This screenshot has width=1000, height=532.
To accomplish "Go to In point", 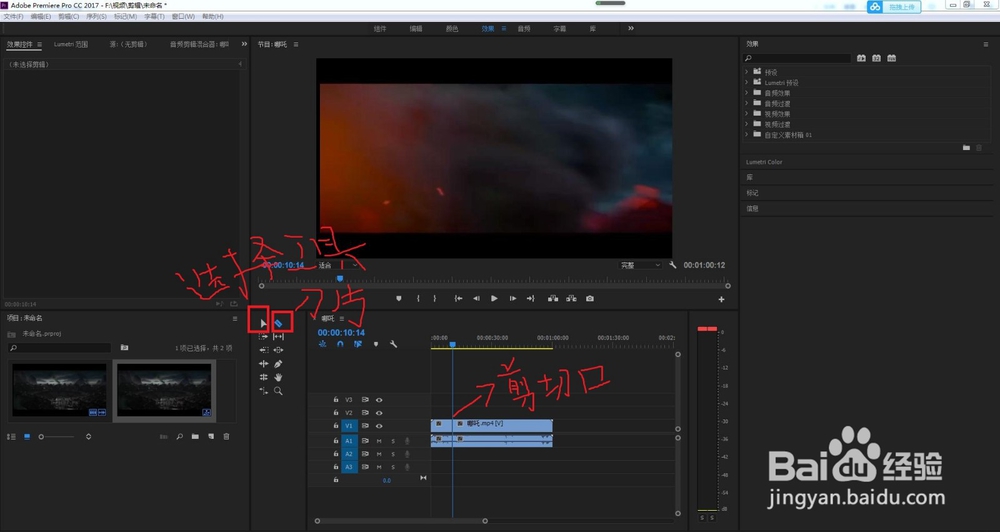I will (x=458, y=299).
